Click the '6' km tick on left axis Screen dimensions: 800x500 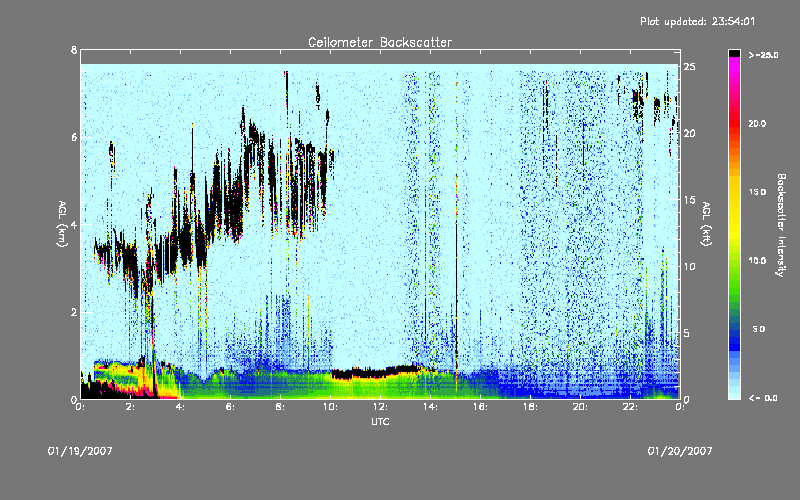[74, 137]
